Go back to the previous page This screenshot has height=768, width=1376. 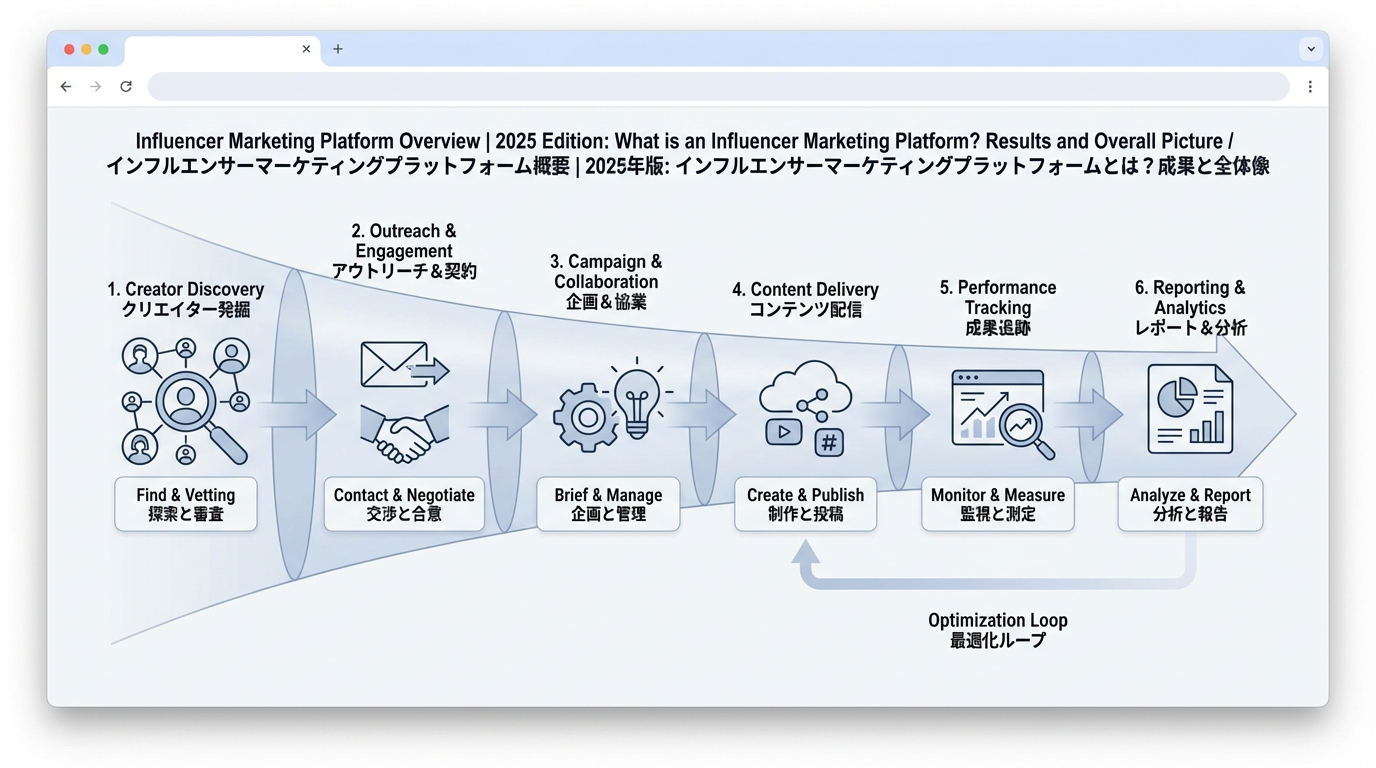(x=66, y=87)
